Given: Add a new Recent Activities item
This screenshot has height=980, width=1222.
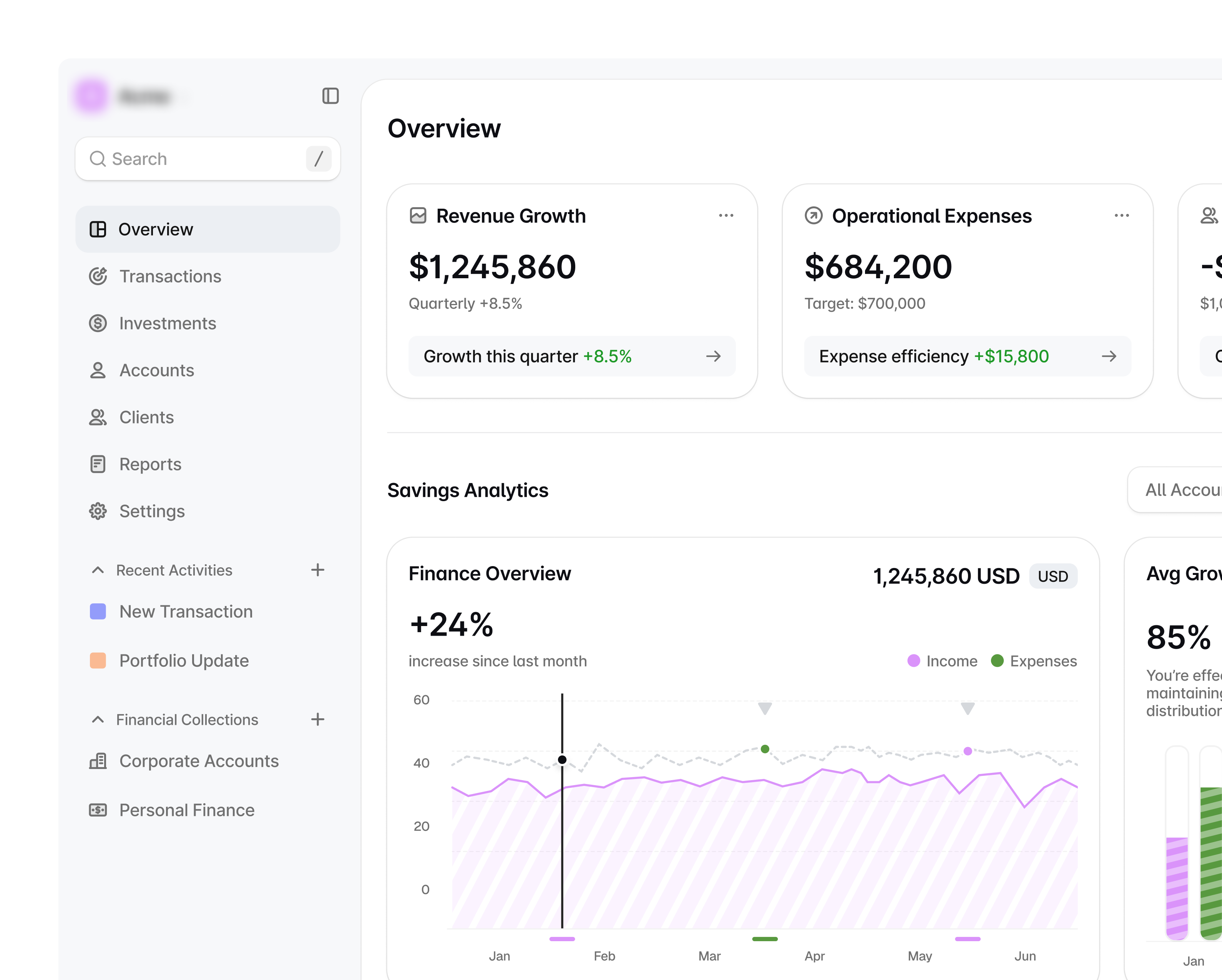Looking at the screenshot, I should [317, 570].
